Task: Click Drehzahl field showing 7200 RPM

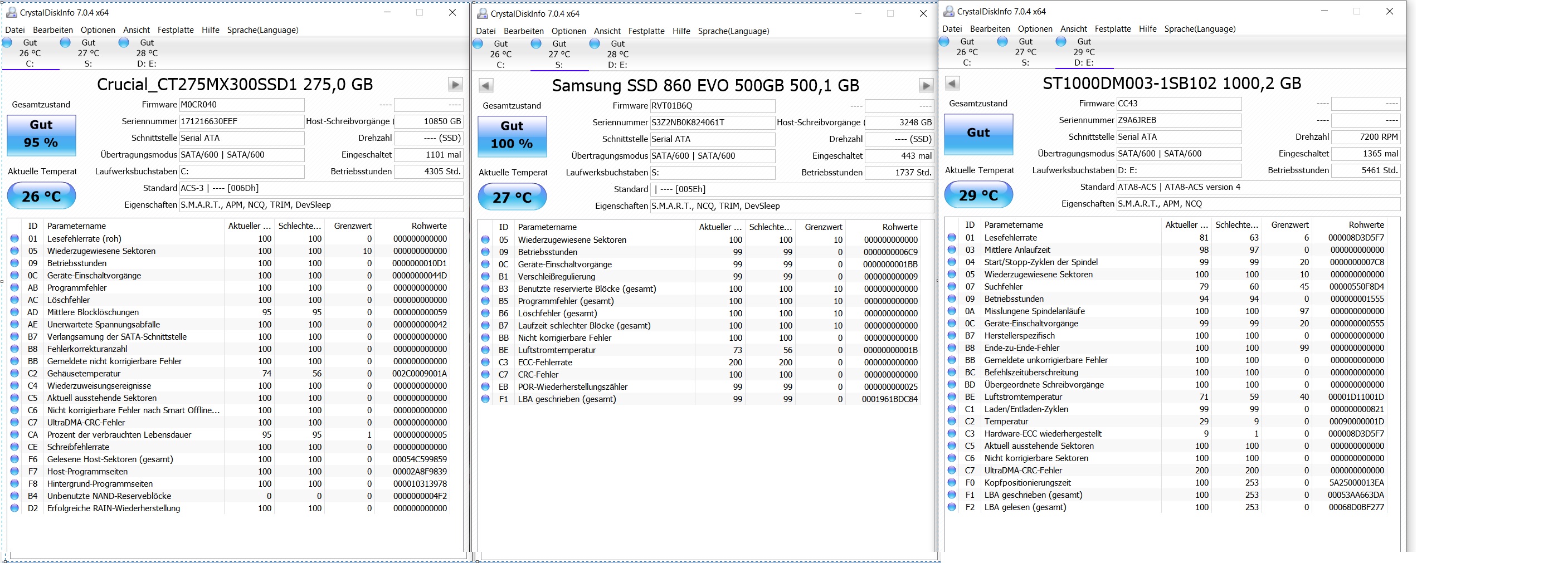Action: pos(1366,137)
